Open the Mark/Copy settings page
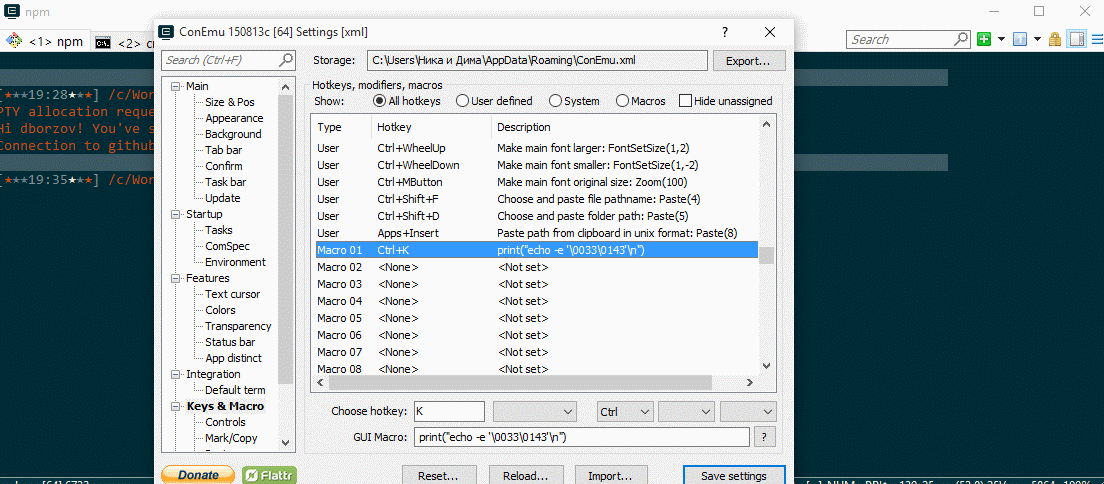Screen dimensions: 1104x484 [231, 438]
